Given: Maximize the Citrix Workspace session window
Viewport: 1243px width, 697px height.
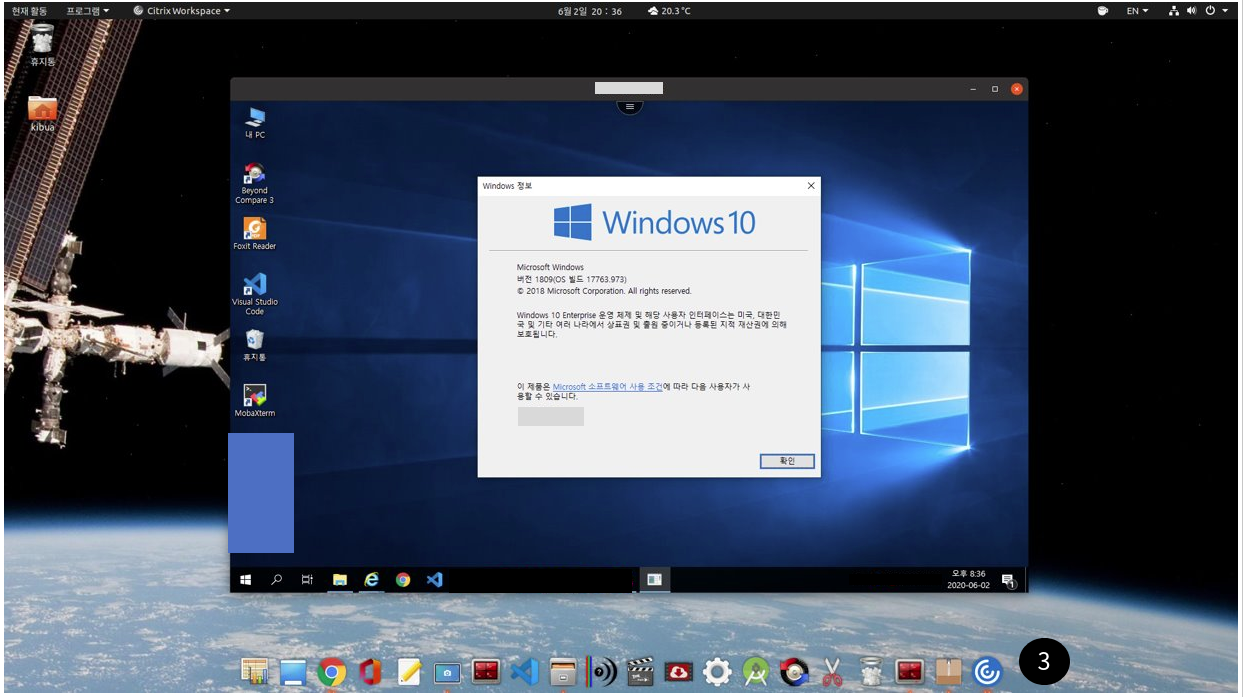Looking at the screenshot, I should point(995,89).
